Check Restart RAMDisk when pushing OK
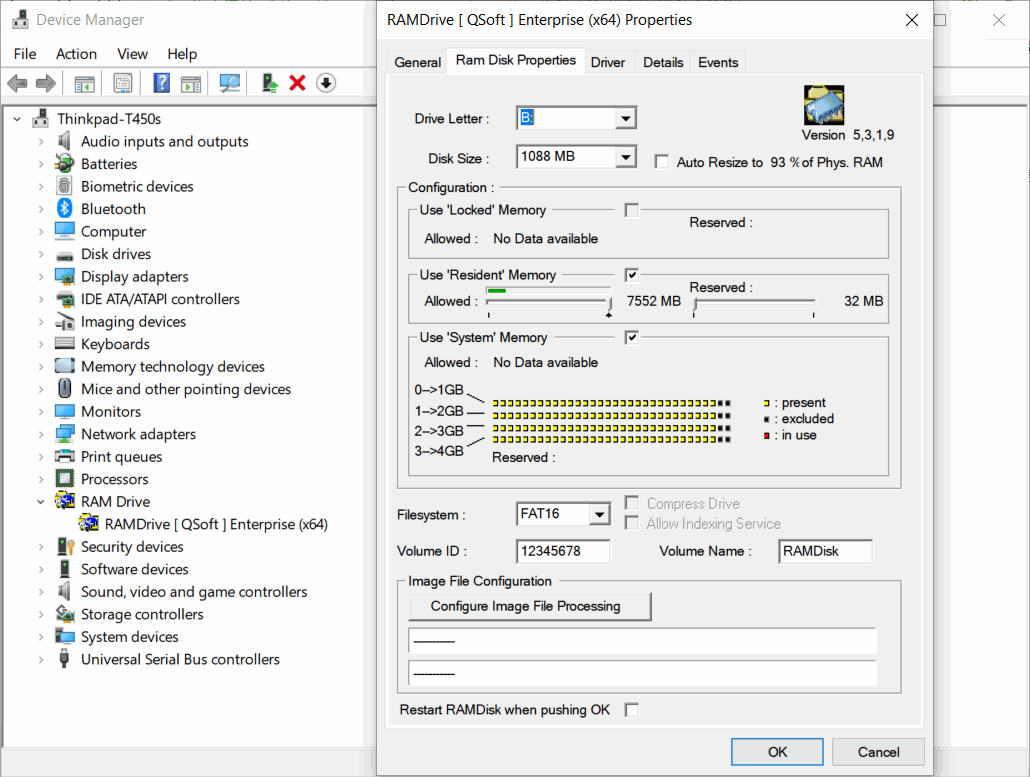This screenshot has width=1030, height=777. 631,710
